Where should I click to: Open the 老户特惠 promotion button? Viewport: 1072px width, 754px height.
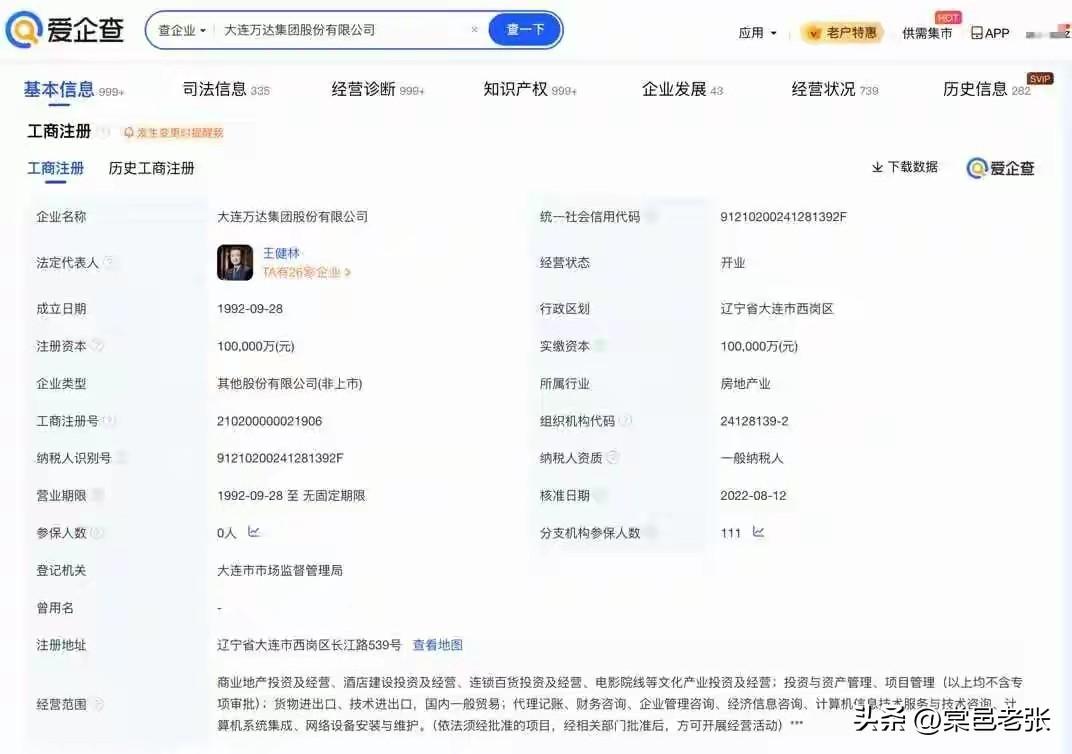tap(843, 32)
